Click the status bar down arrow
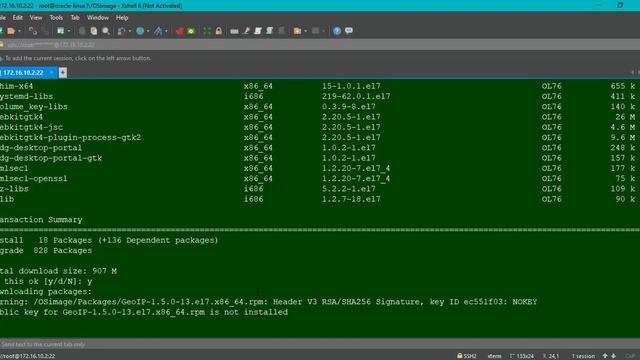The width and height of the screenshot is (640, 360). click(x=613, y=356)
